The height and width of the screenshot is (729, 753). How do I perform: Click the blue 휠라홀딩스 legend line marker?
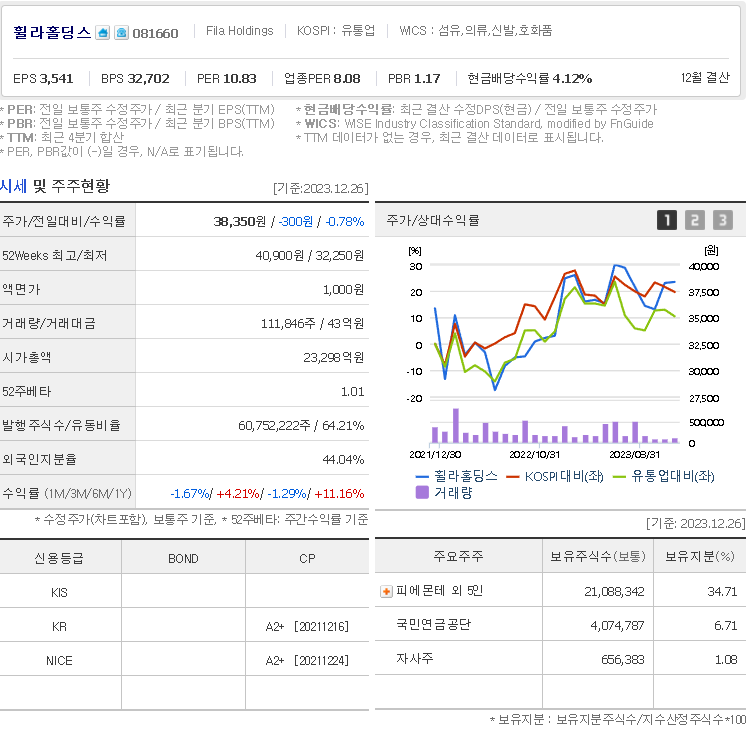(422, 476)
